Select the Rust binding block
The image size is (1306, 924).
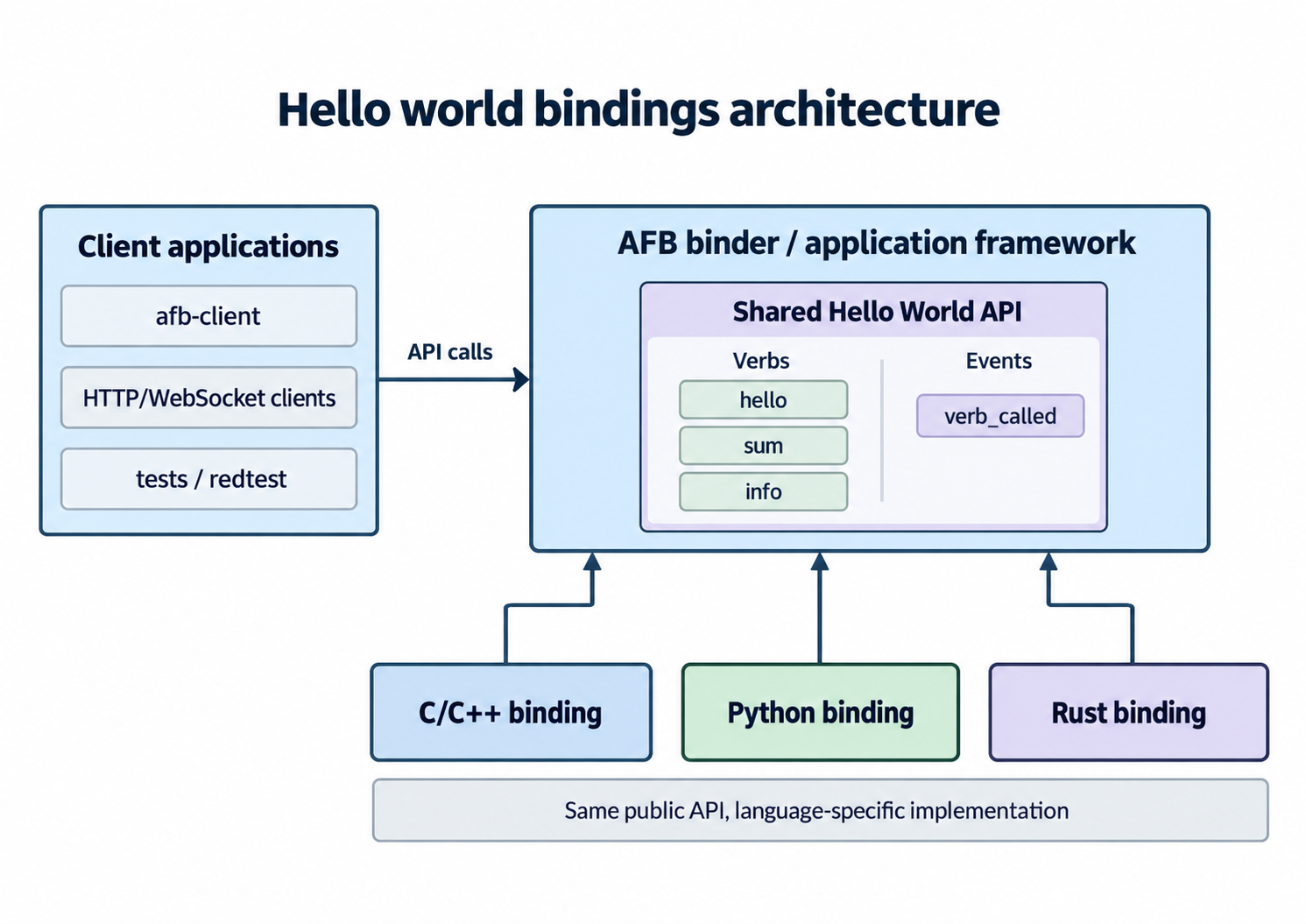[1129, 712]
